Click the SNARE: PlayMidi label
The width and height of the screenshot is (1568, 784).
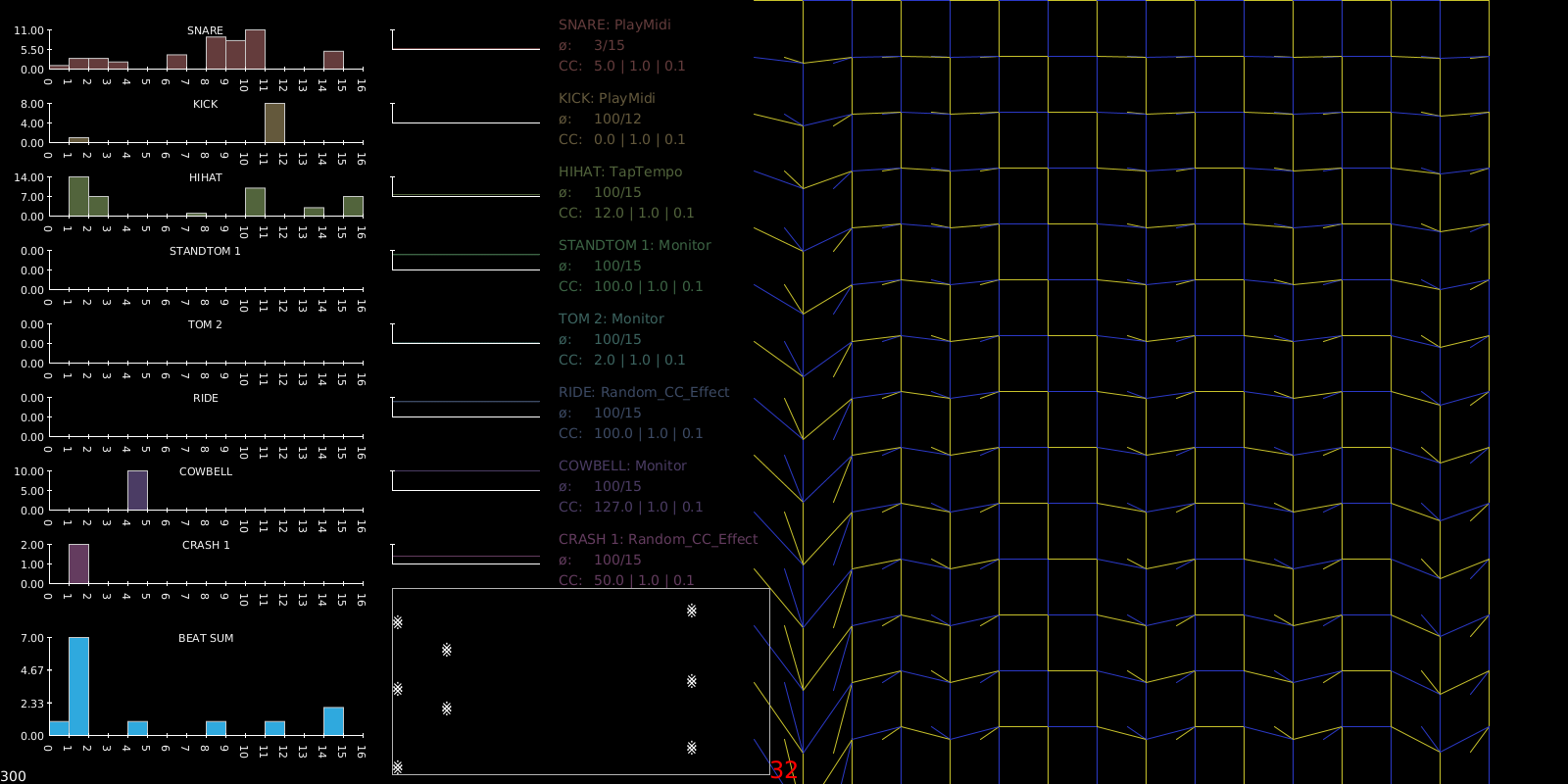(x=614, y=24)
